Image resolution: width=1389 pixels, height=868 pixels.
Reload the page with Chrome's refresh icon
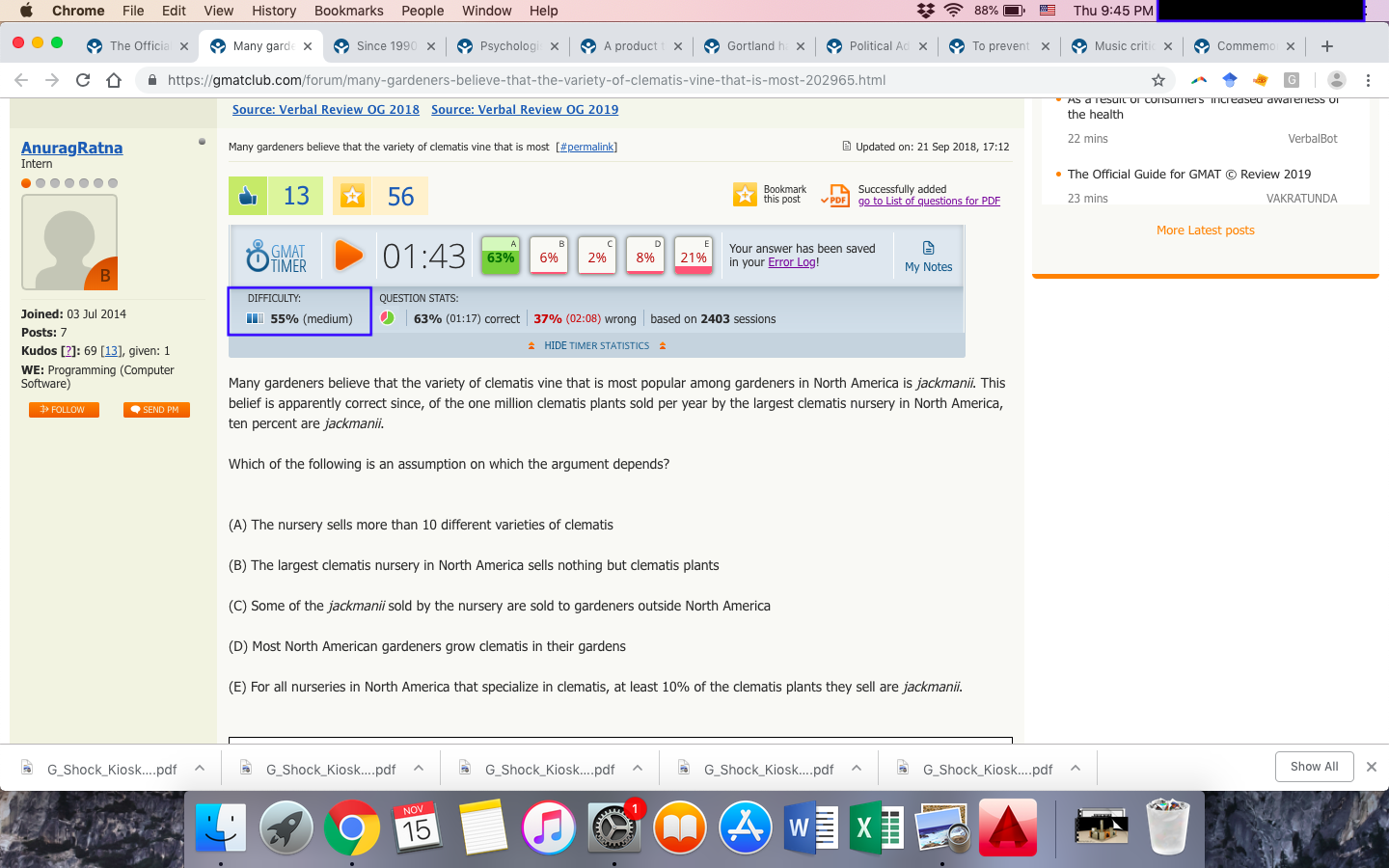(x=83, y=80)
